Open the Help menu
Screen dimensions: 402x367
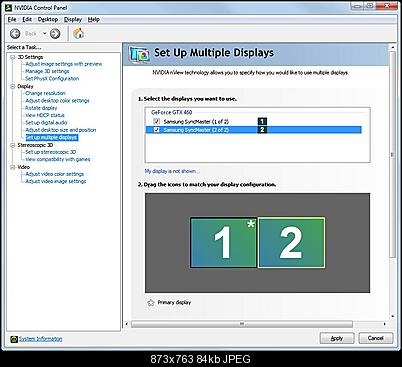pyautogui.click(x=94, y=19)
